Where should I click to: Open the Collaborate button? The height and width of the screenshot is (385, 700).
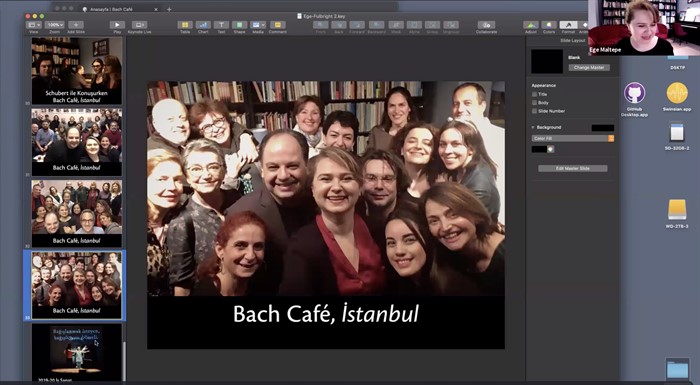486,25
